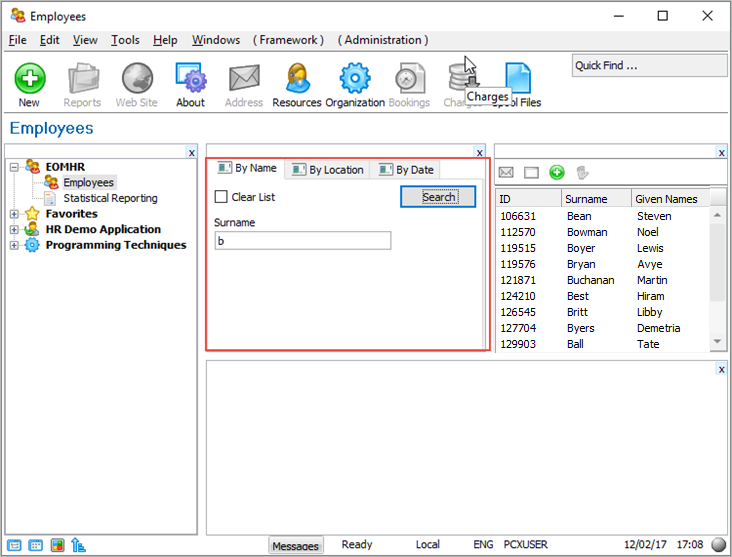Select employee row 112570 Bowman
This screenshot has width=732, height=557.
pos(602,232)
